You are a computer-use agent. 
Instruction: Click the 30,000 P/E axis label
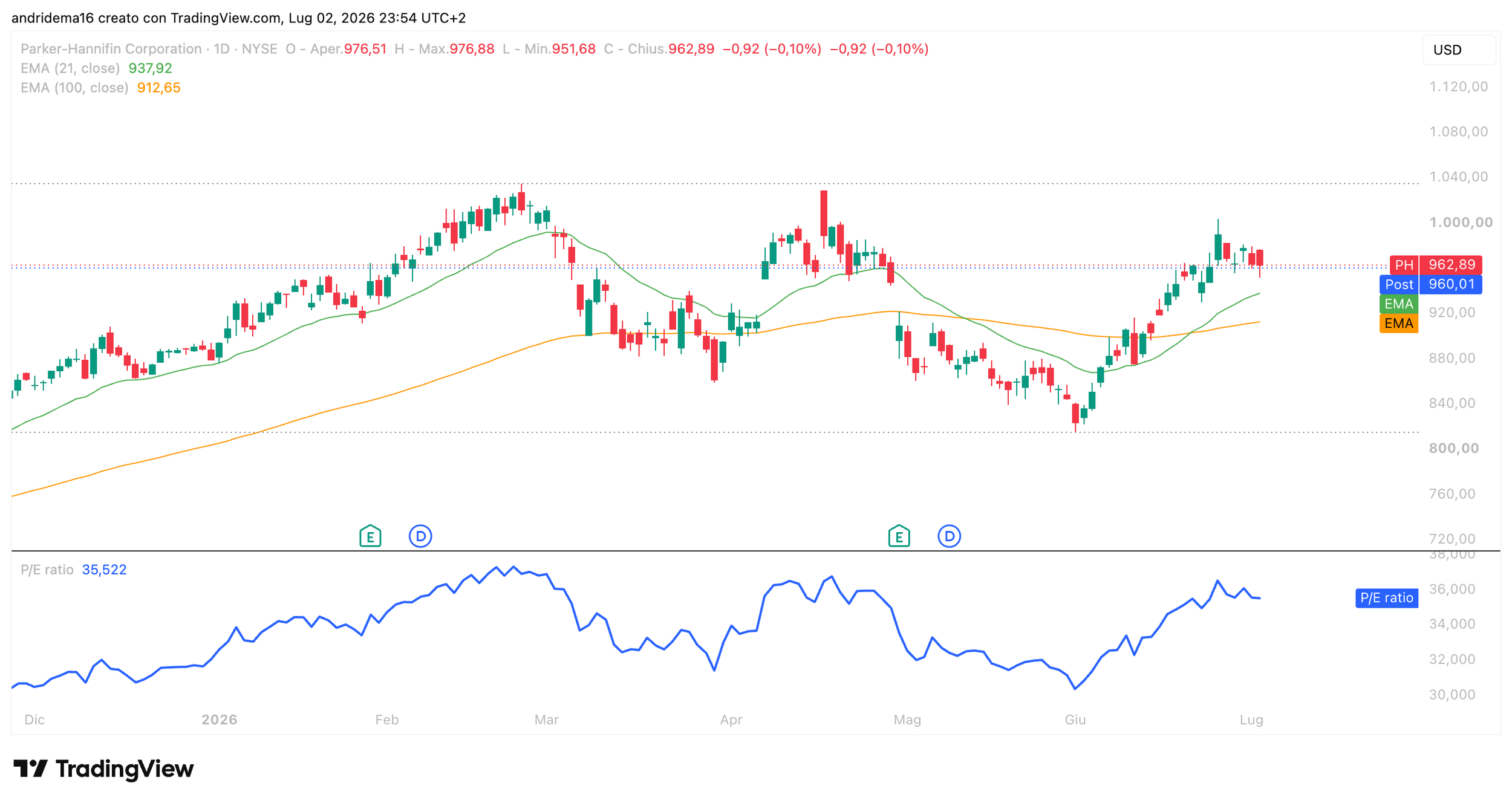pos(1452,694)
